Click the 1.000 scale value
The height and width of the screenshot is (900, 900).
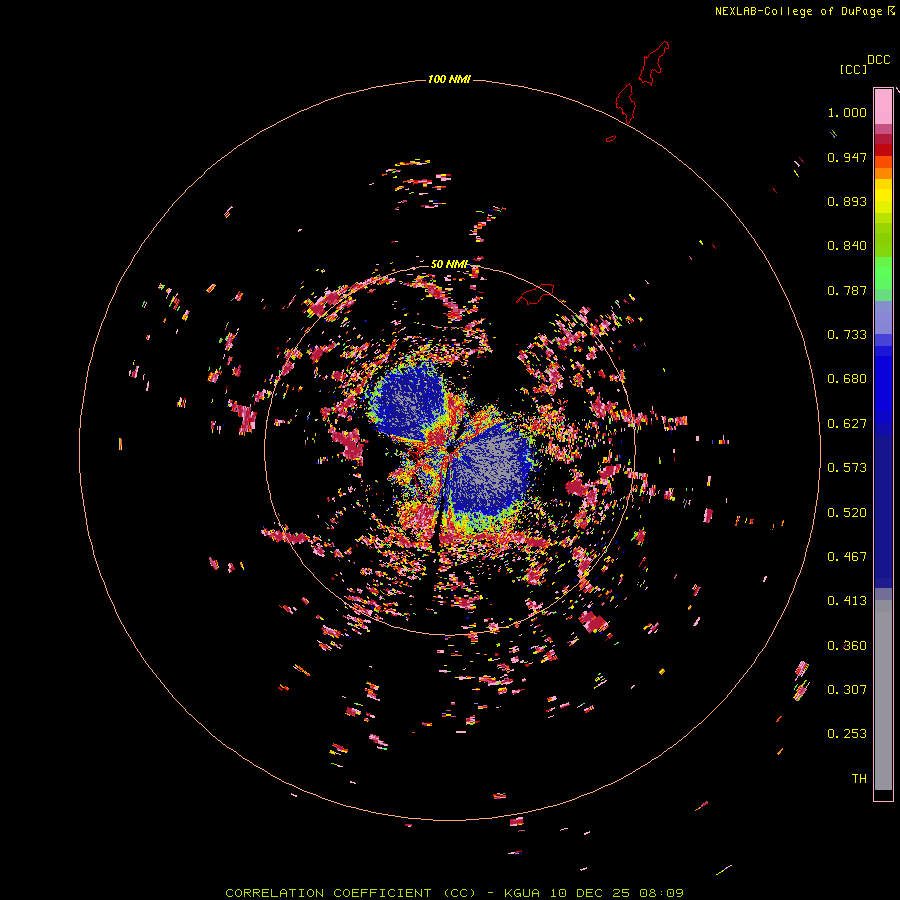847,112
